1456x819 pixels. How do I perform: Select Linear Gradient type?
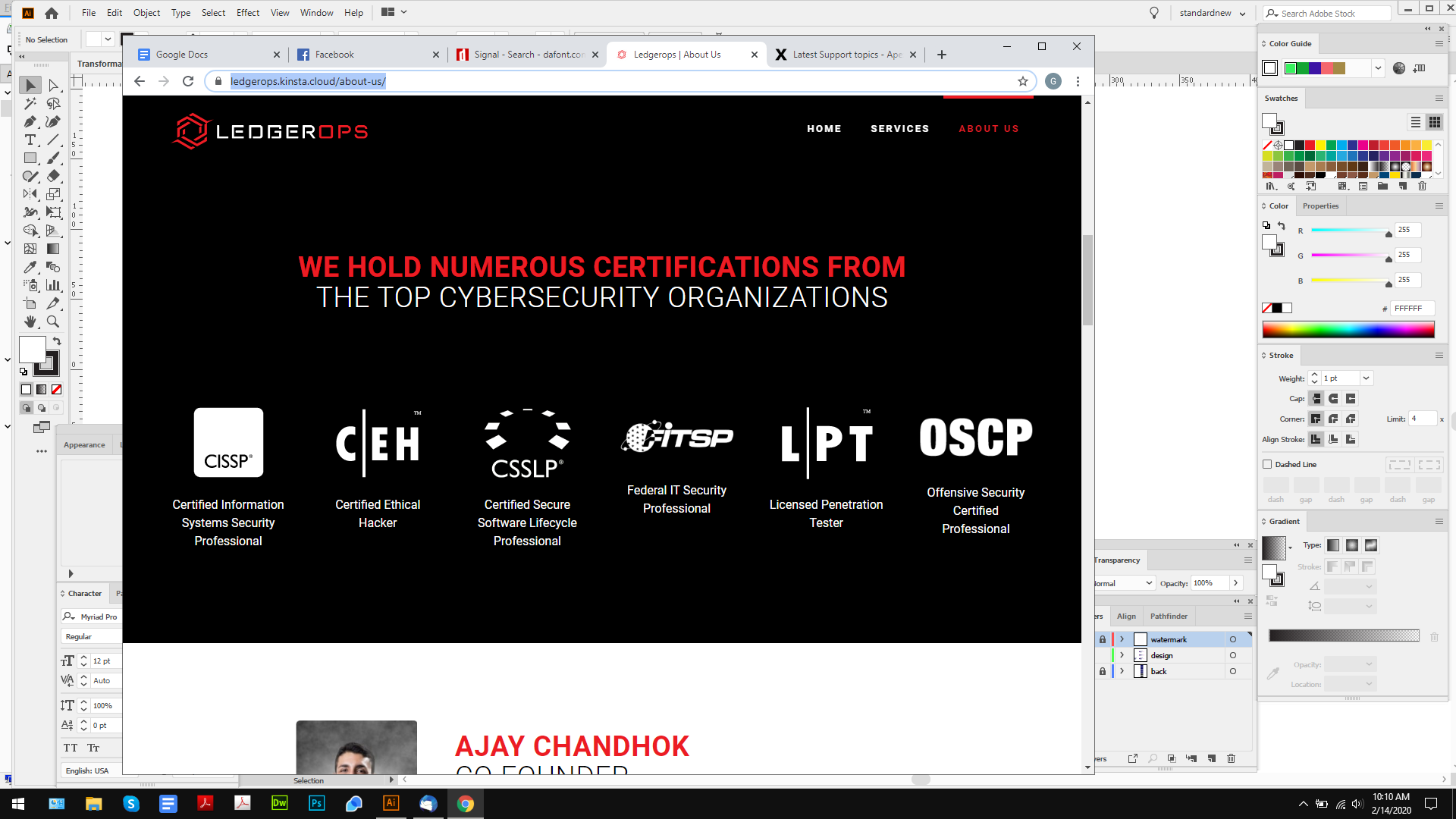(1333, 546)
